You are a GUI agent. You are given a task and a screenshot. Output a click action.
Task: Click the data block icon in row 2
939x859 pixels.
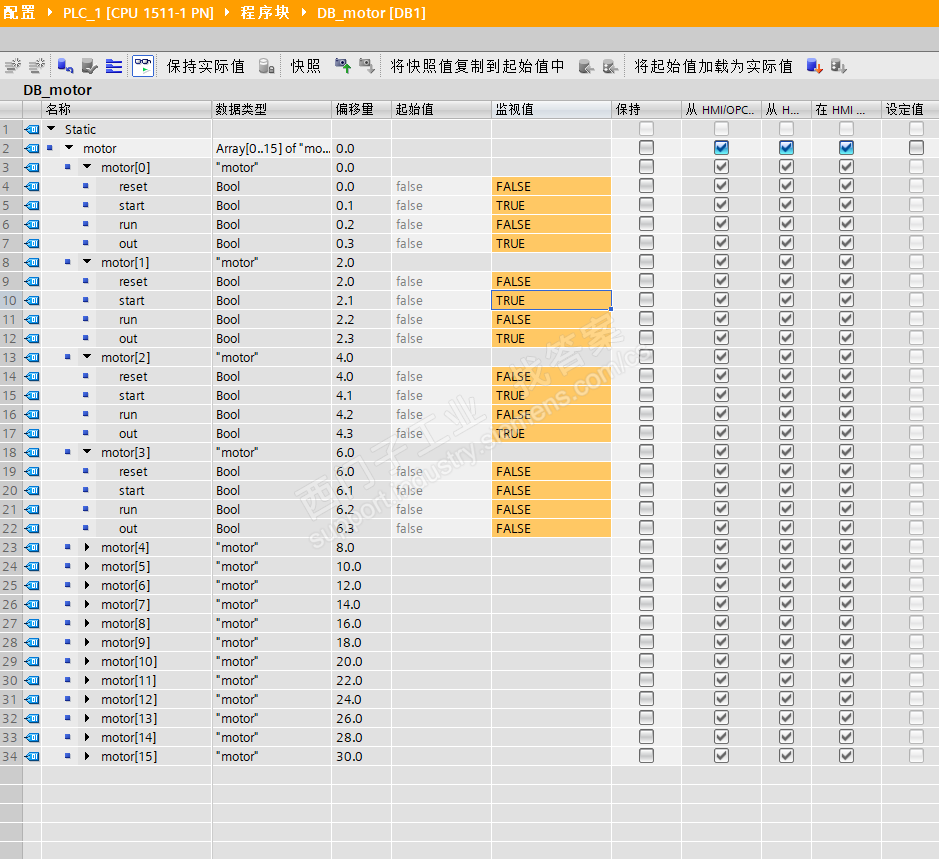32,148
